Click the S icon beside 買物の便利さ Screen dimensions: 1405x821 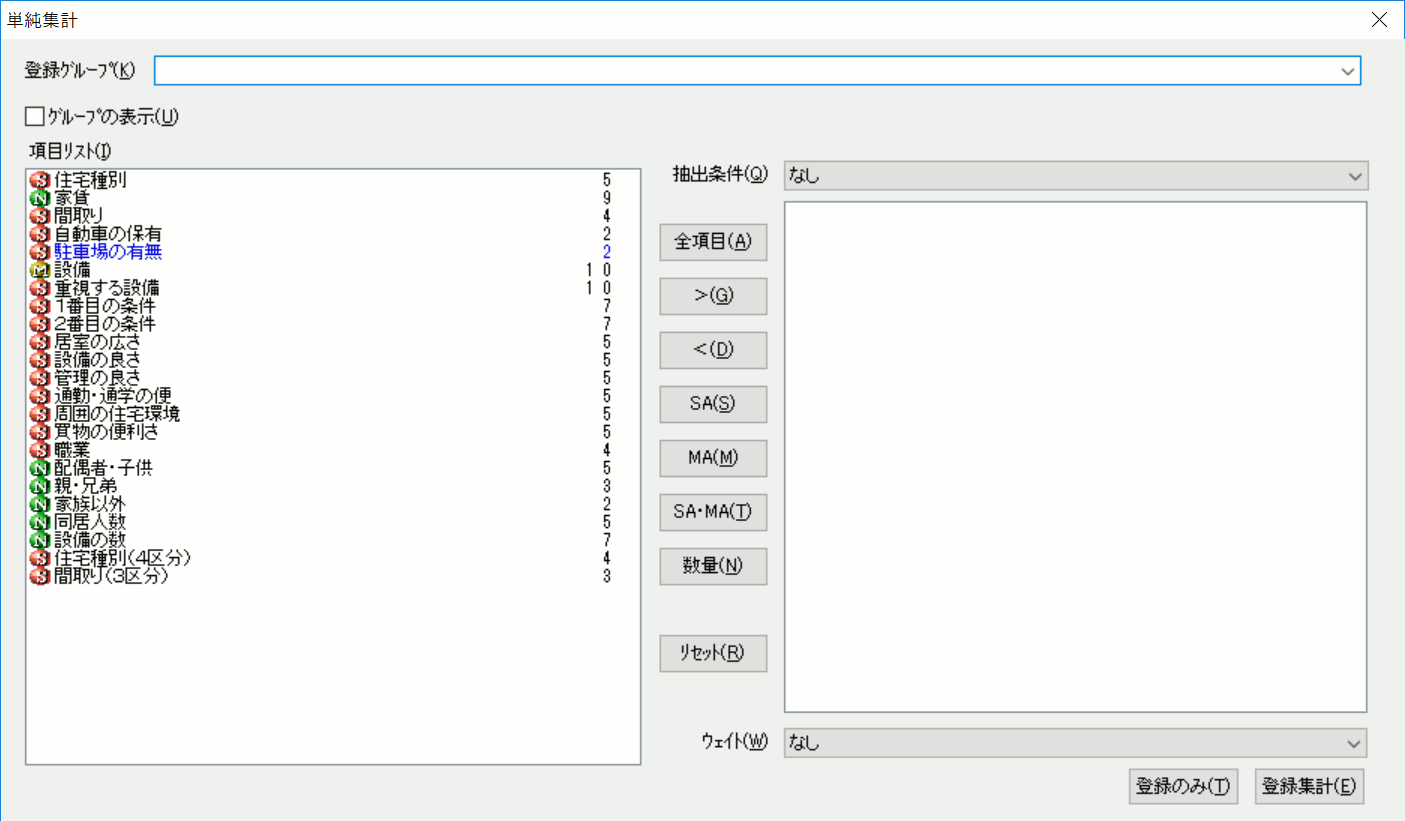(x=40, y=432)
